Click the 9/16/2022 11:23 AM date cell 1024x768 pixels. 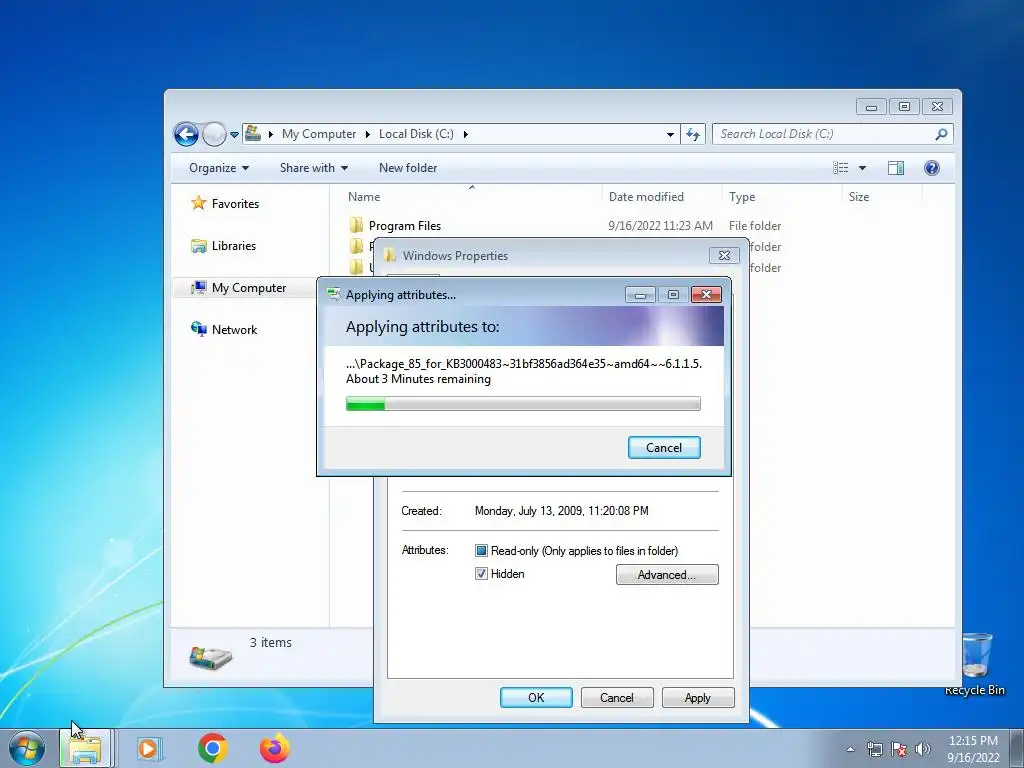pyautogui.click(x=660, y=226)
